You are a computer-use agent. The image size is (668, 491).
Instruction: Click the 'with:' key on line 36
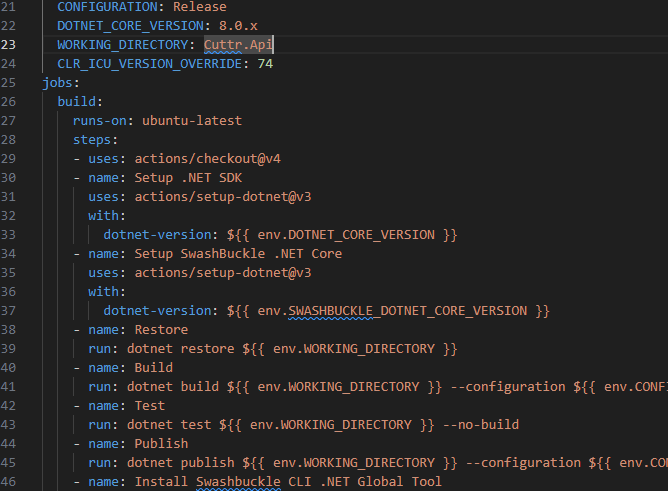[x=107, y=292]
